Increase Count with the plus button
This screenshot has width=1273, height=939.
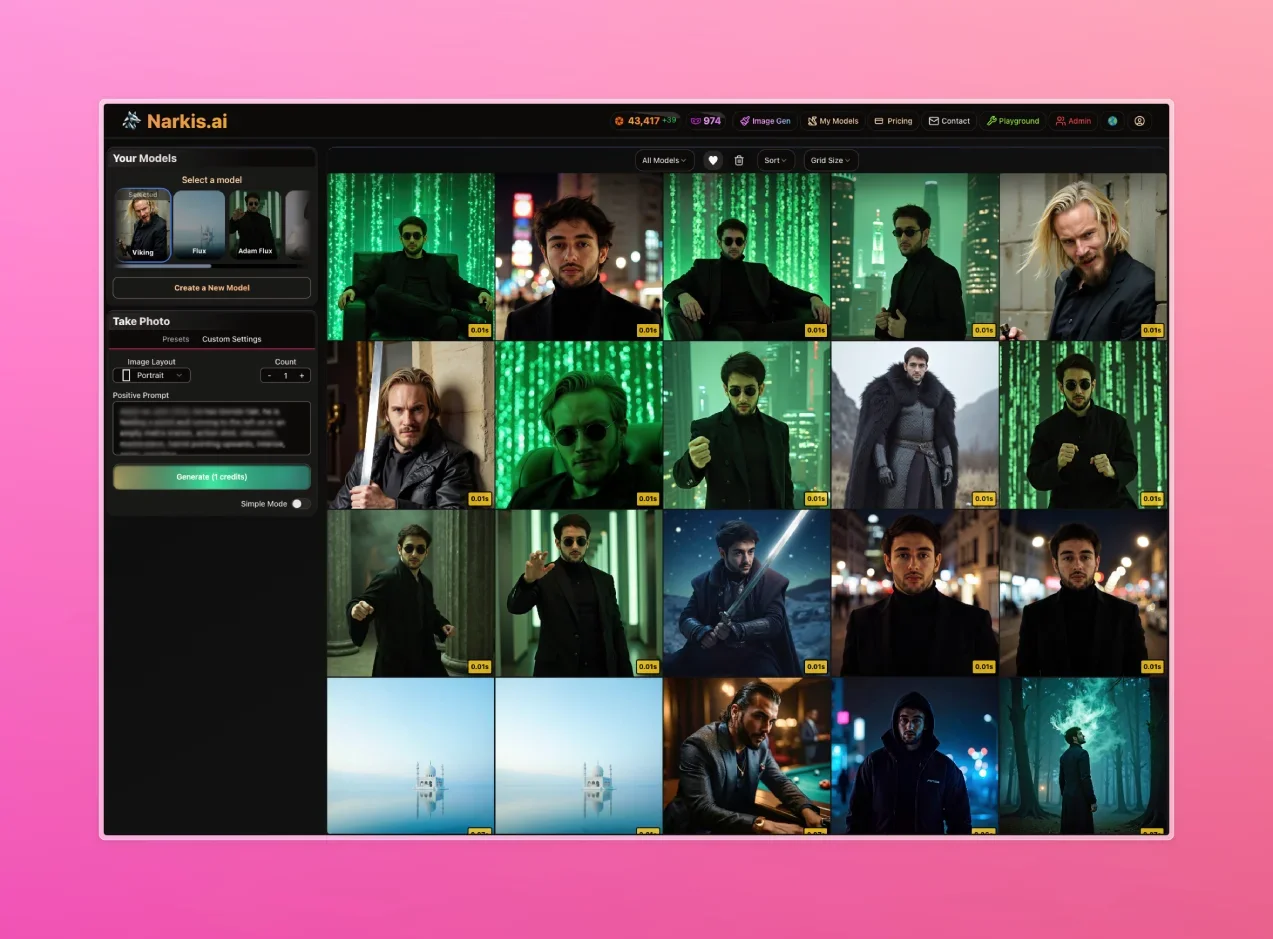coord(302,376)
